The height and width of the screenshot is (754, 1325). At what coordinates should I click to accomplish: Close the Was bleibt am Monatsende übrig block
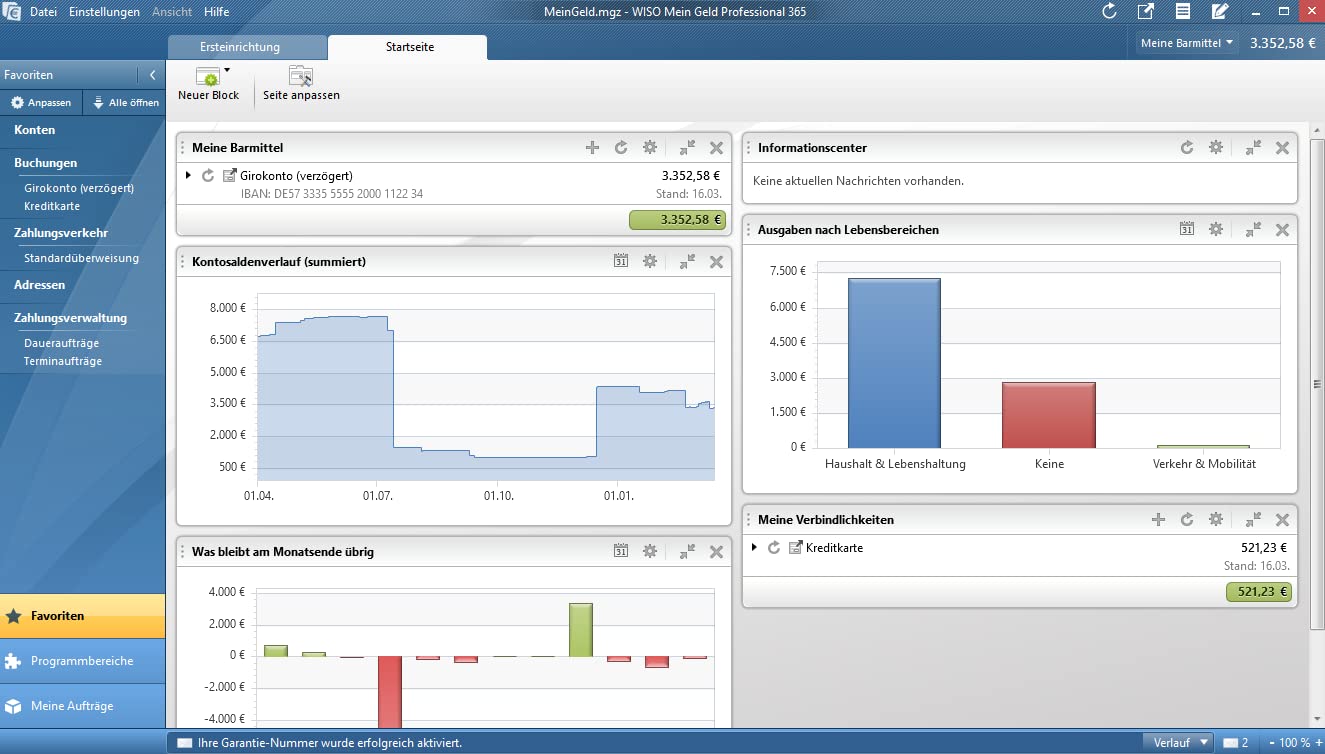(x=716, y=551)
